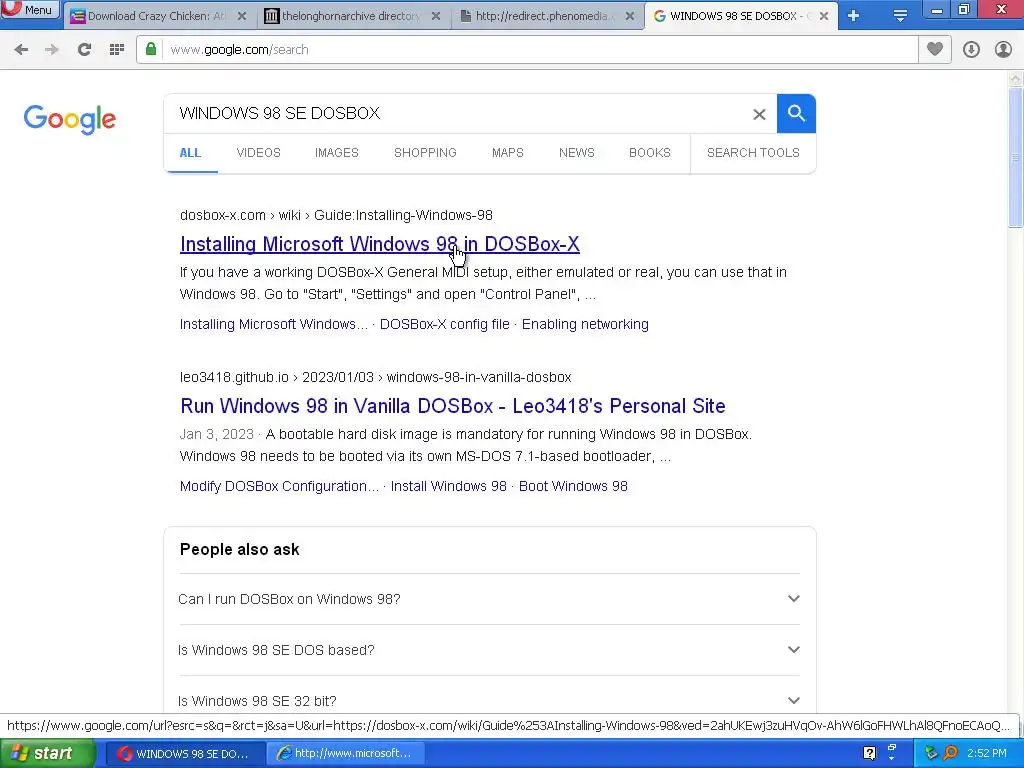Screen dimensions: 1024x768
Task: Expand 'Can I run DOSBox on Windows 98?'
Action: point(489,599)
